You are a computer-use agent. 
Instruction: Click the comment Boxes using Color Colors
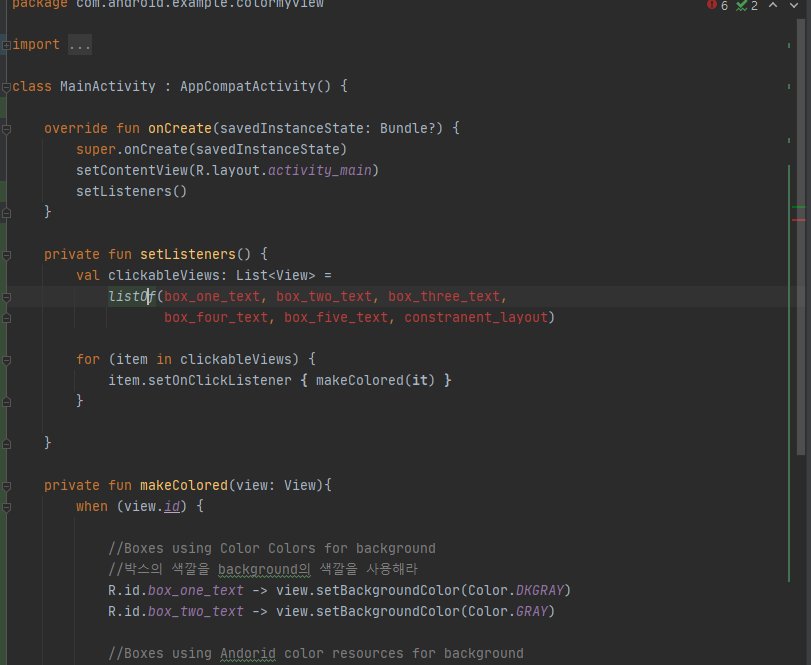coord(272,549)
